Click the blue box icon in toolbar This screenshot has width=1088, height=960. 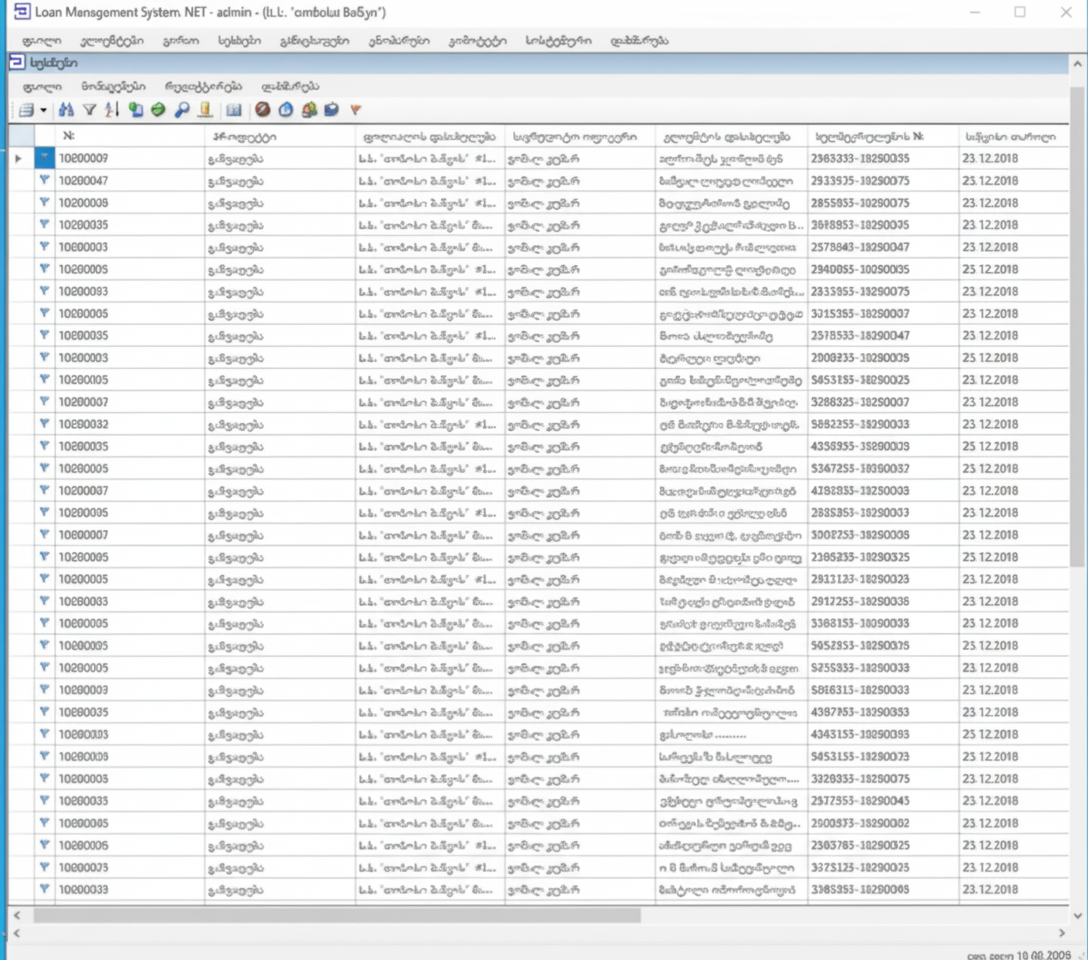(x=332, y=110)
